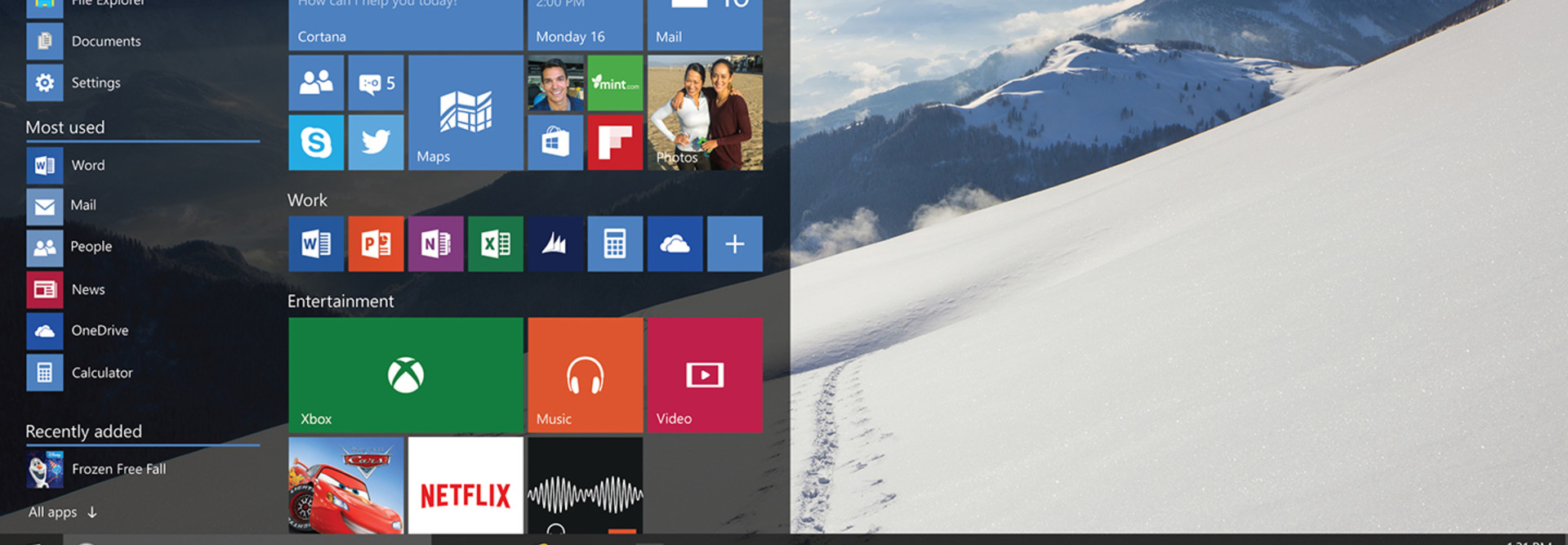Viewport: 1568px width, 545px height.
Task: Launch the Netflix tile
Action: coord(465,485)
